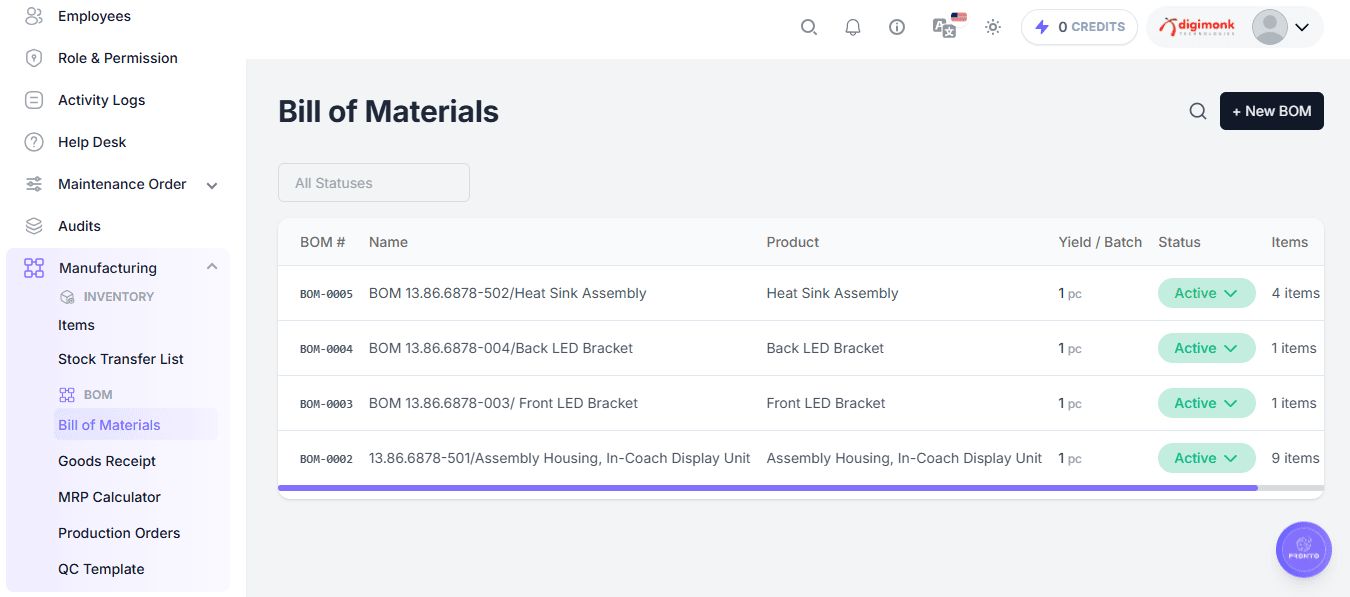Open Active status dropdown for BOM-0003
The height and width of the screenshot is (597, 1350).
coord(1207,403)
